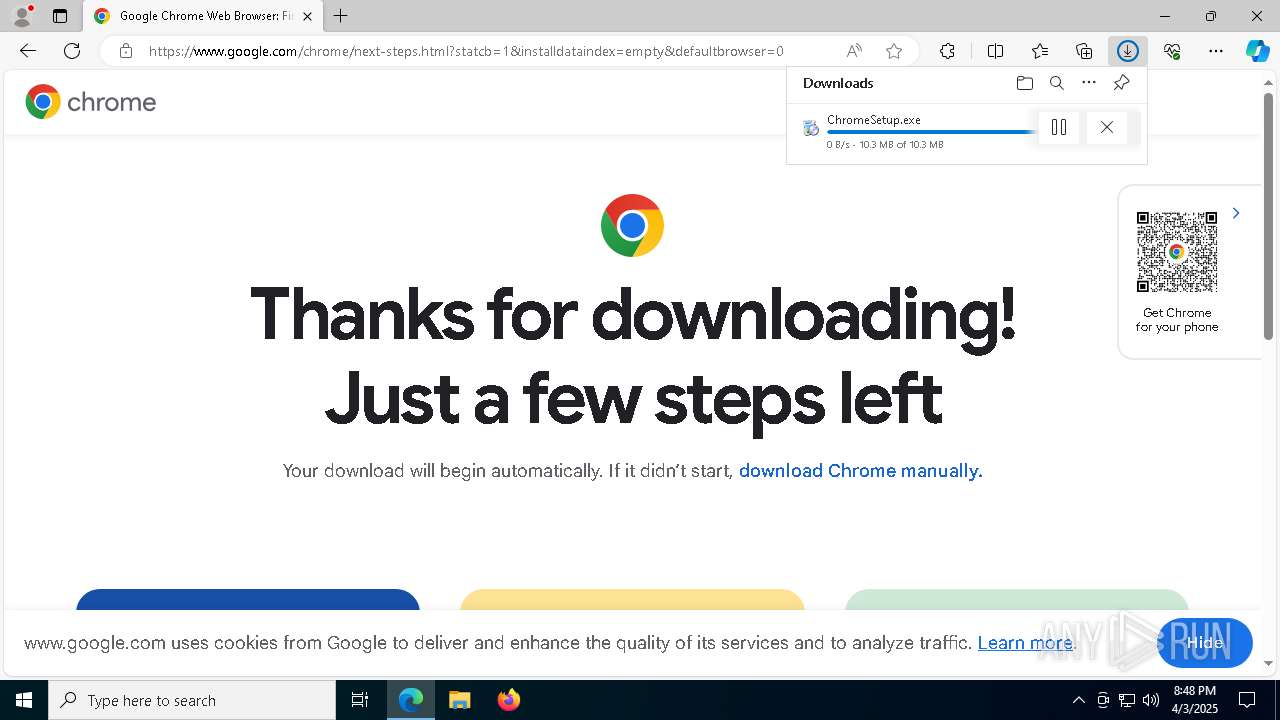Add this page to favorites star

tap(894, 51)
